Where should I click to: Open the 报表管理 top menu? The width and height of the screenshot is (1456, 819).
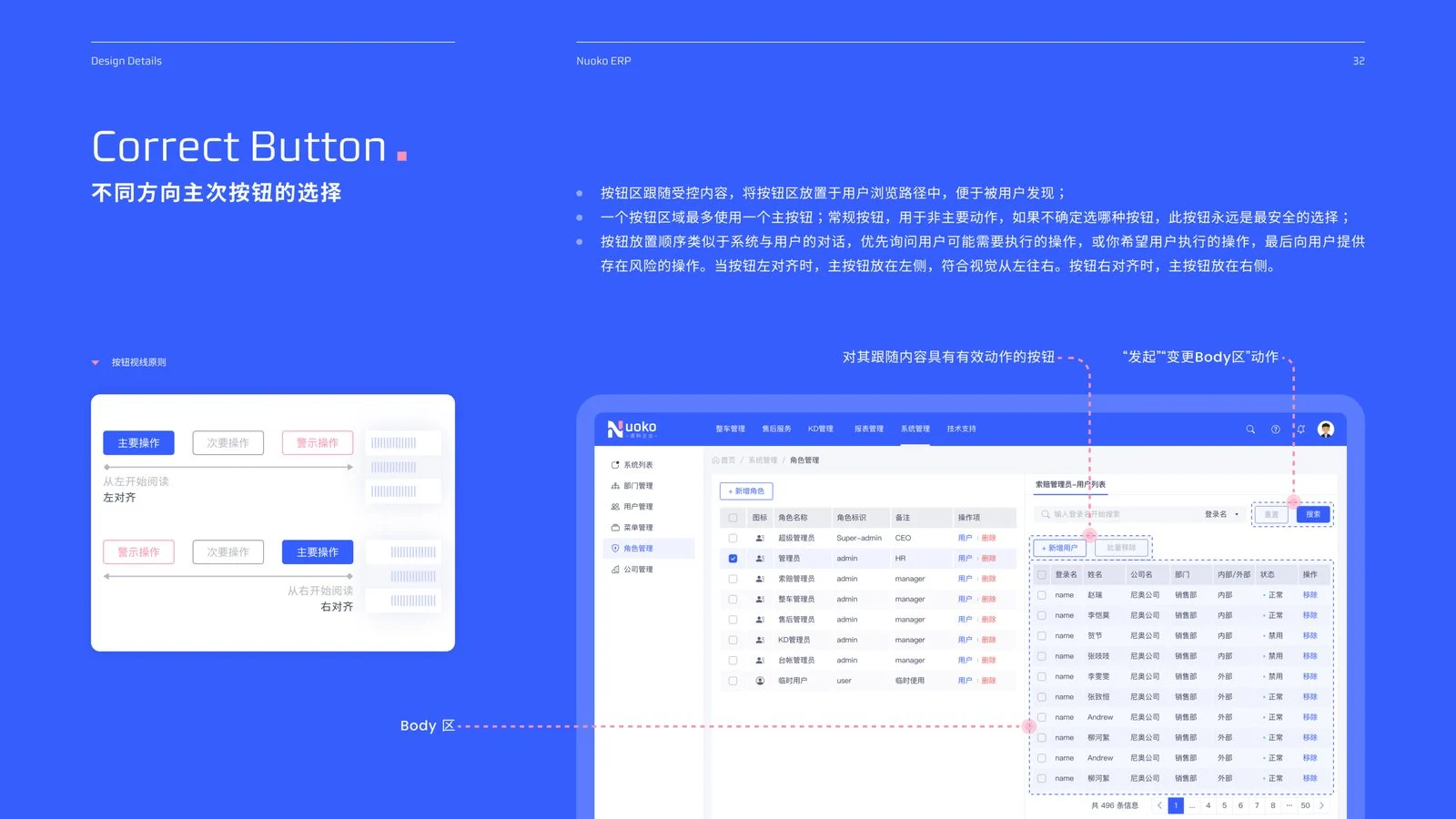point(869,429)
